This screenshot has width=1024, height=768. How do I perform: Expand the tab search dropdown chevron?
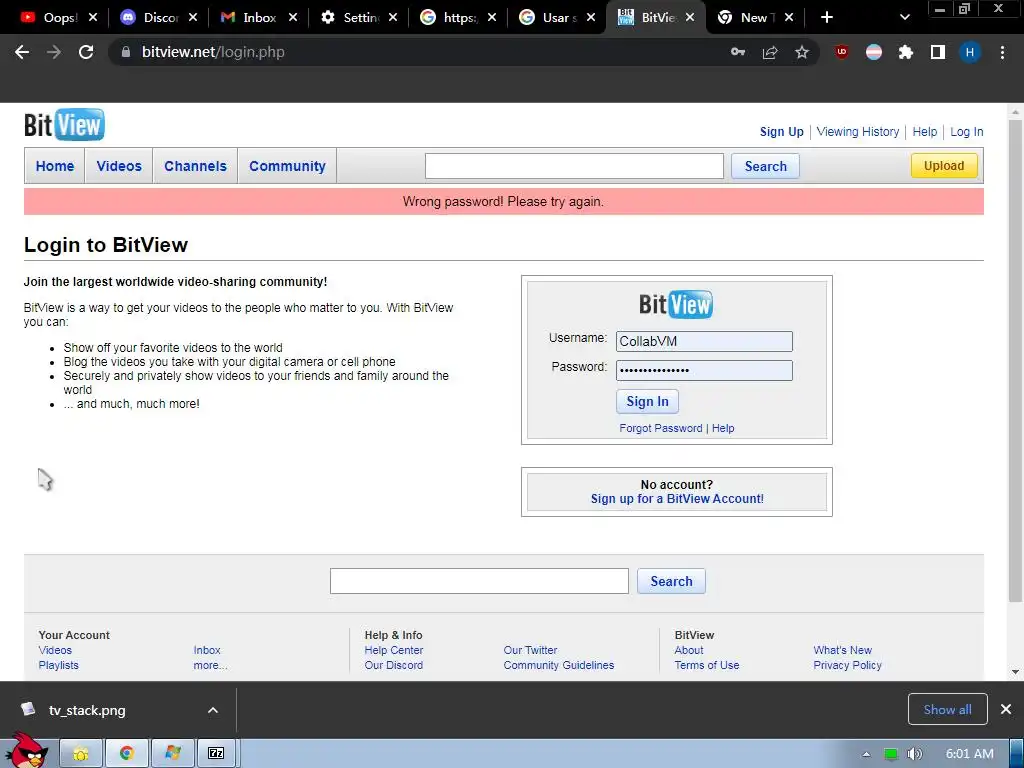[x=904, y=18]
